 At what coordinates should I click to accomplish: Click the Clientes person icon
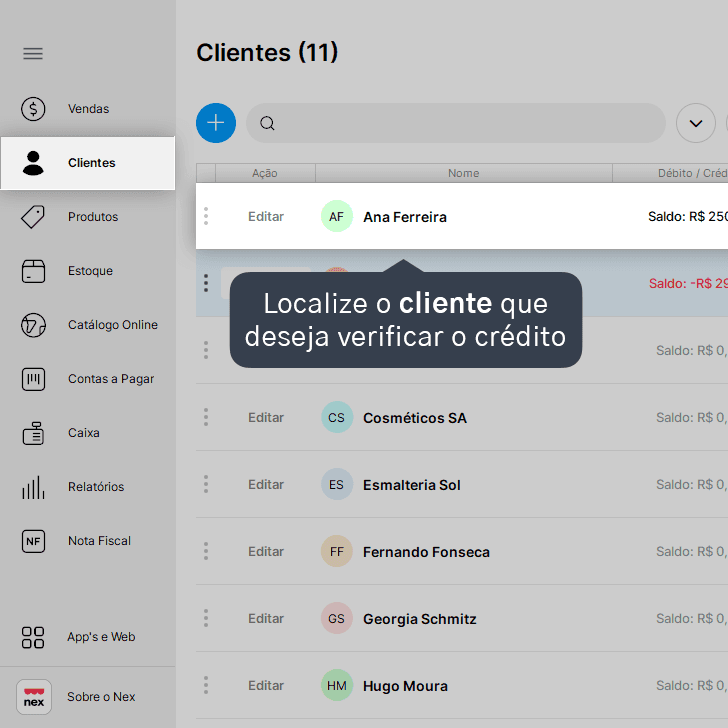[x=33, y=163]
